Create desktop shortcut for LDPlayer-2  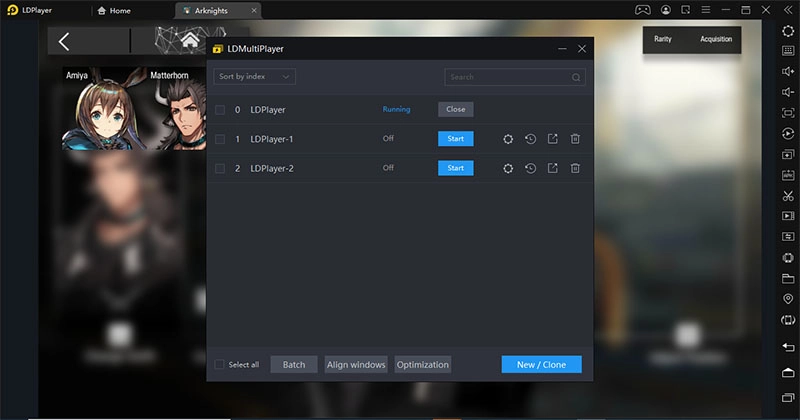[x=553, y=168]
